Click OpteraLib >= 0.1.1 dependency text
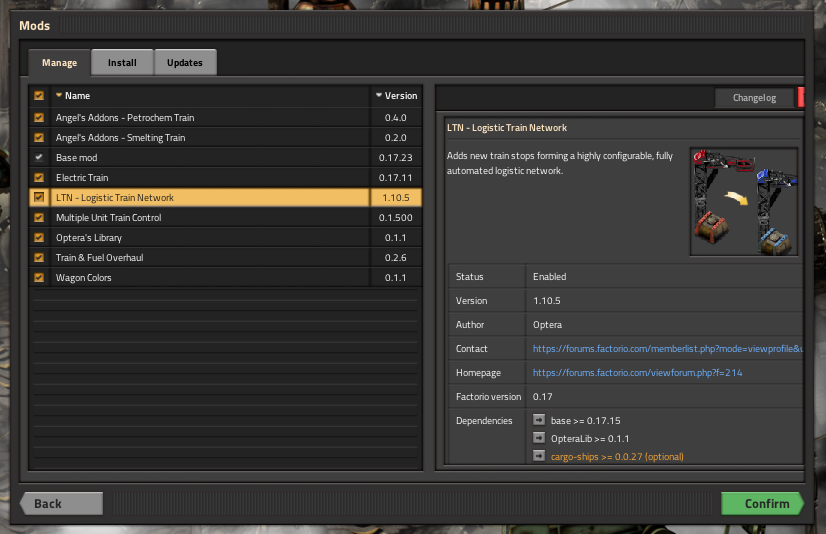Image resolution: width=826 pixels, height=534 pixels. click(590, 439)
